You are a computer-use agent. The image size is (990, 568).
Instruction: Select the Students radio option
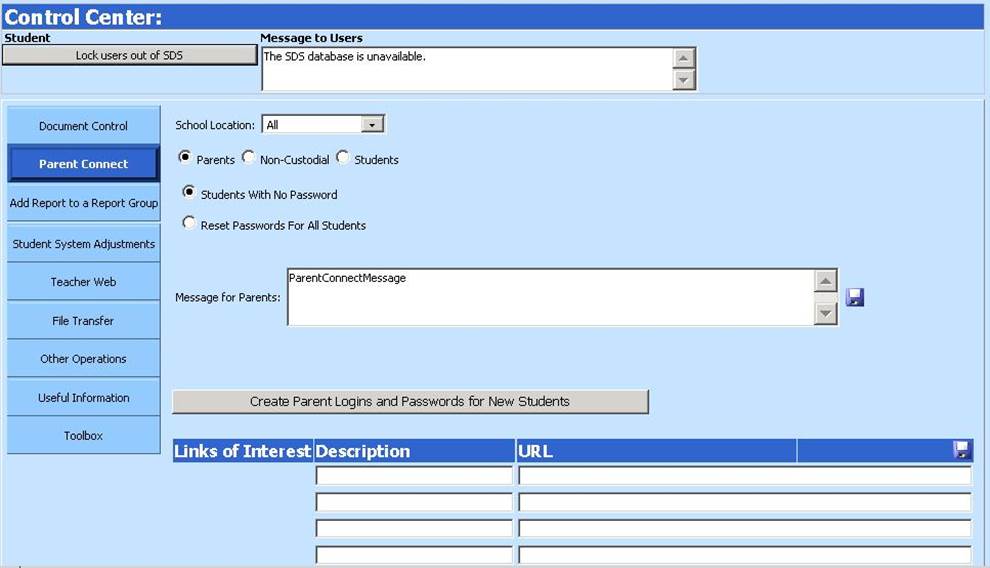point(343,158)
